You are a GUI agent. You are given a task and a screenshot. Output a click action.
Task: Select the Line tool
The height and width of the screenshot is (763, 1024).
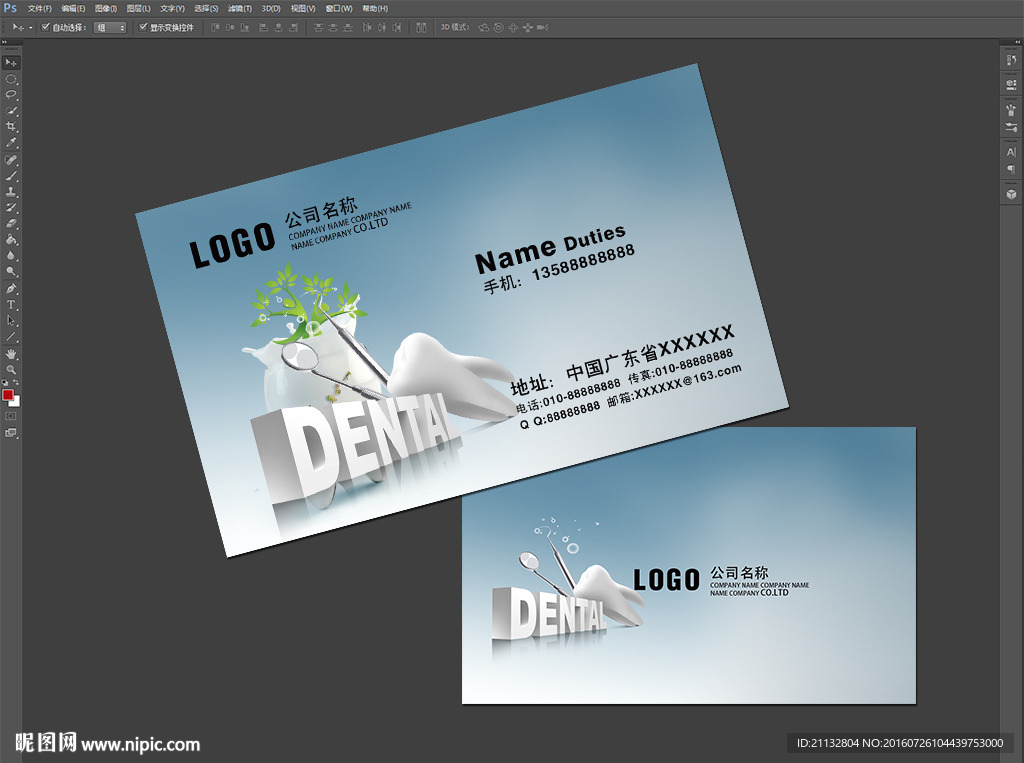(x=11, y=337)
